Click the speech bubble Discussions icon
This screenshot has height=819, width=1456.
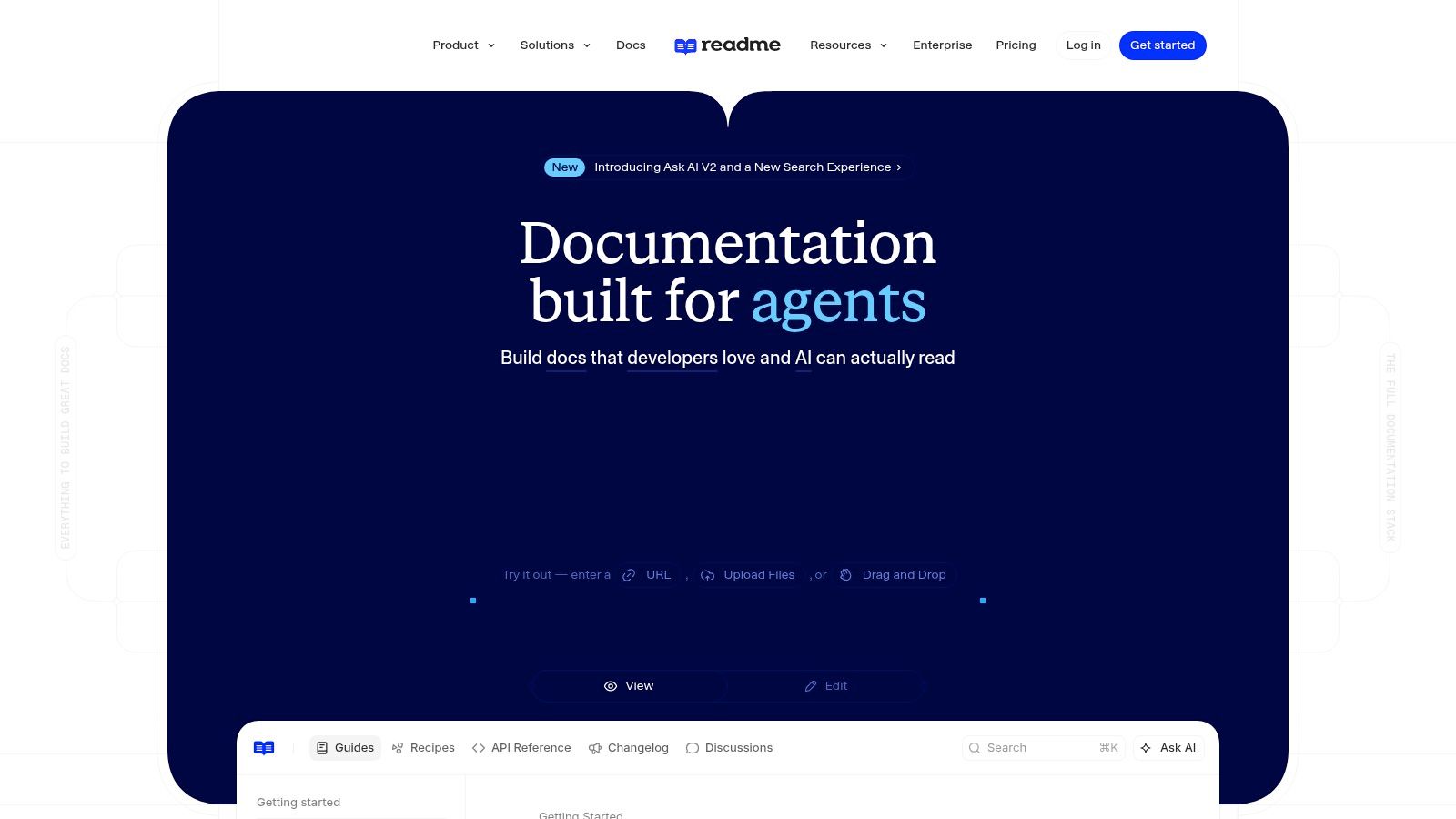pos(693,748)
